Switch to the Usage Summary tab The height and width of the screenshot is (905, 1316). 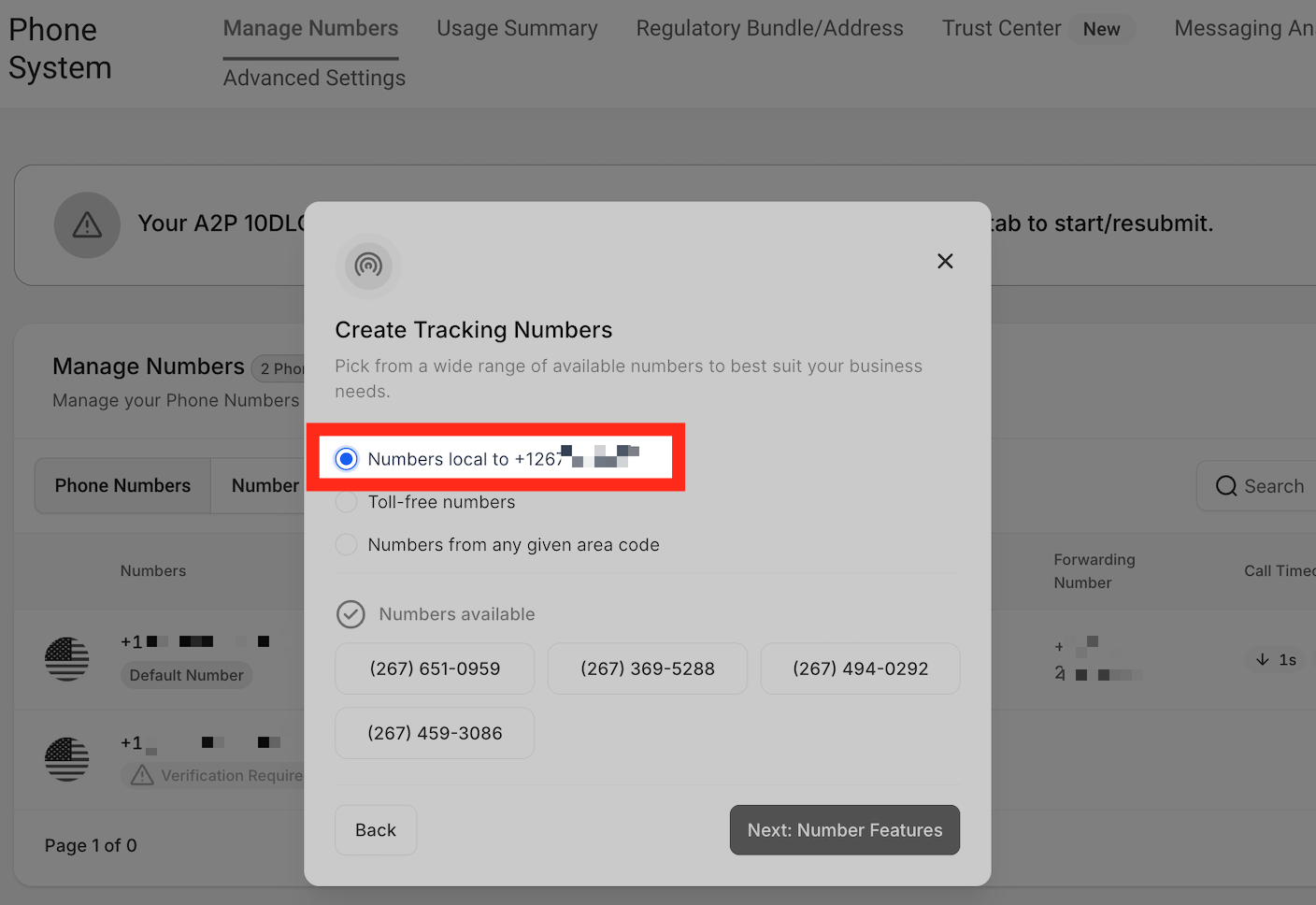[517, 28]
